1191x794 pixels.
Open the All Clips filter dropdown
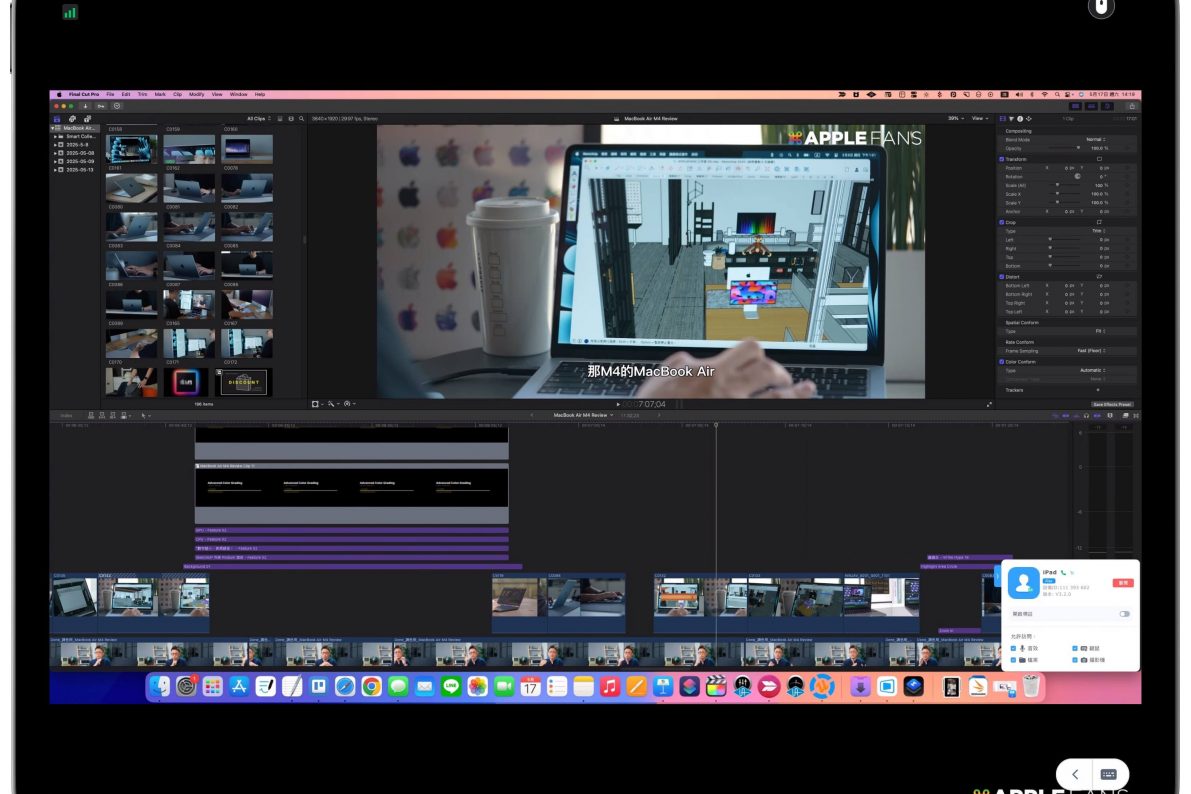tap(258, 118)
